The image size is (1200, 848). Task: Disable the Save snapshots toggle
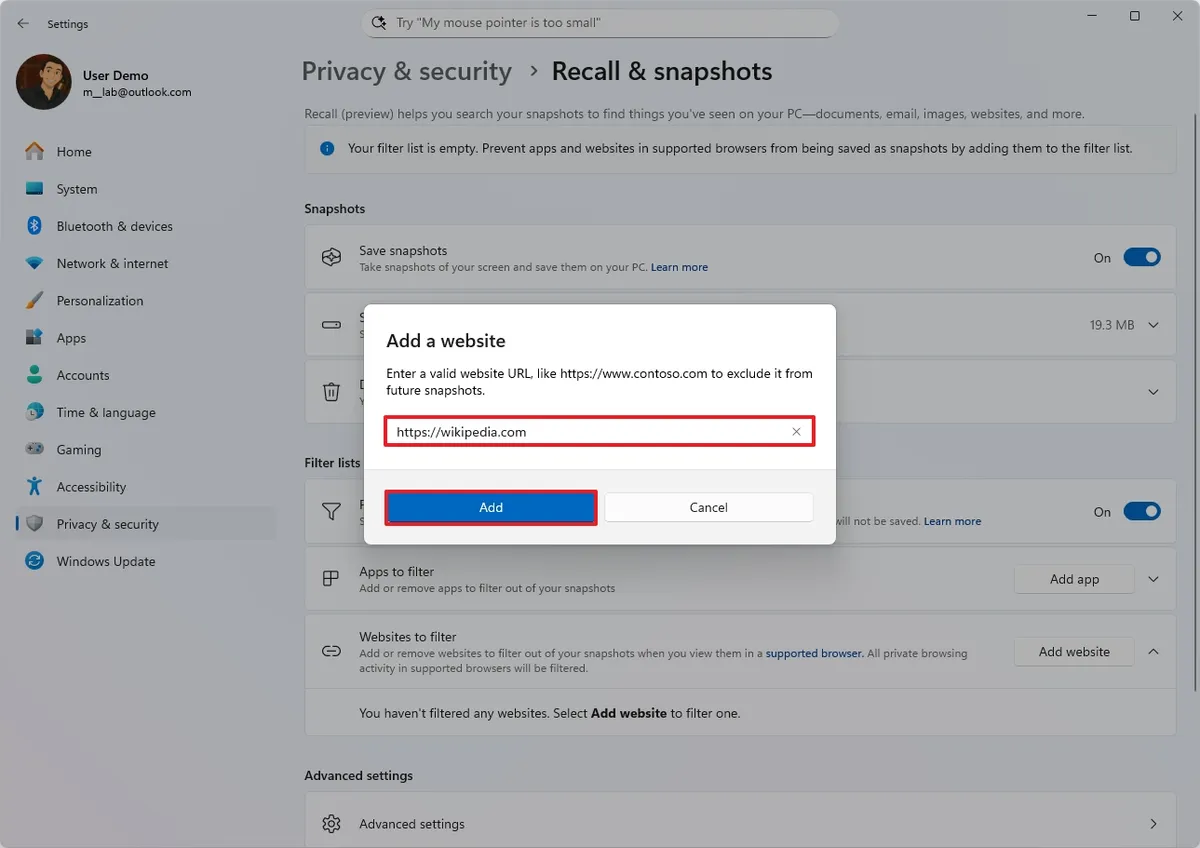(x=1141, y=257)
